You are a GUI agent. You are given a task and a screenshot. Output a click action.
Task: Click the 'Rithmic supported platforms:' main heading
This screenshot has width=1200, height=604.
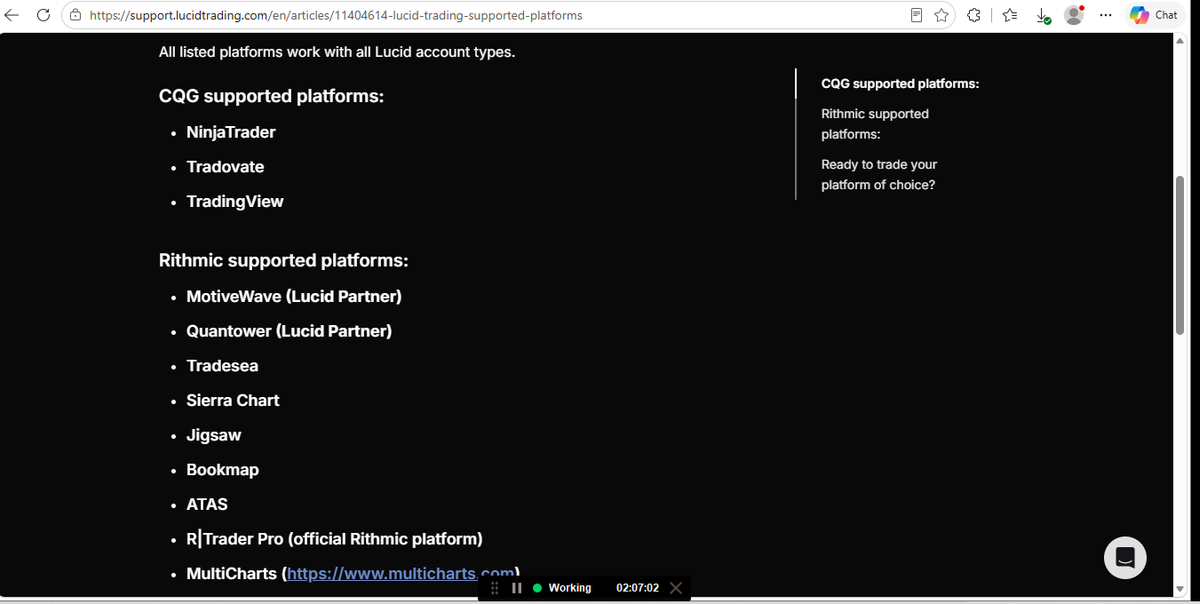283,261
